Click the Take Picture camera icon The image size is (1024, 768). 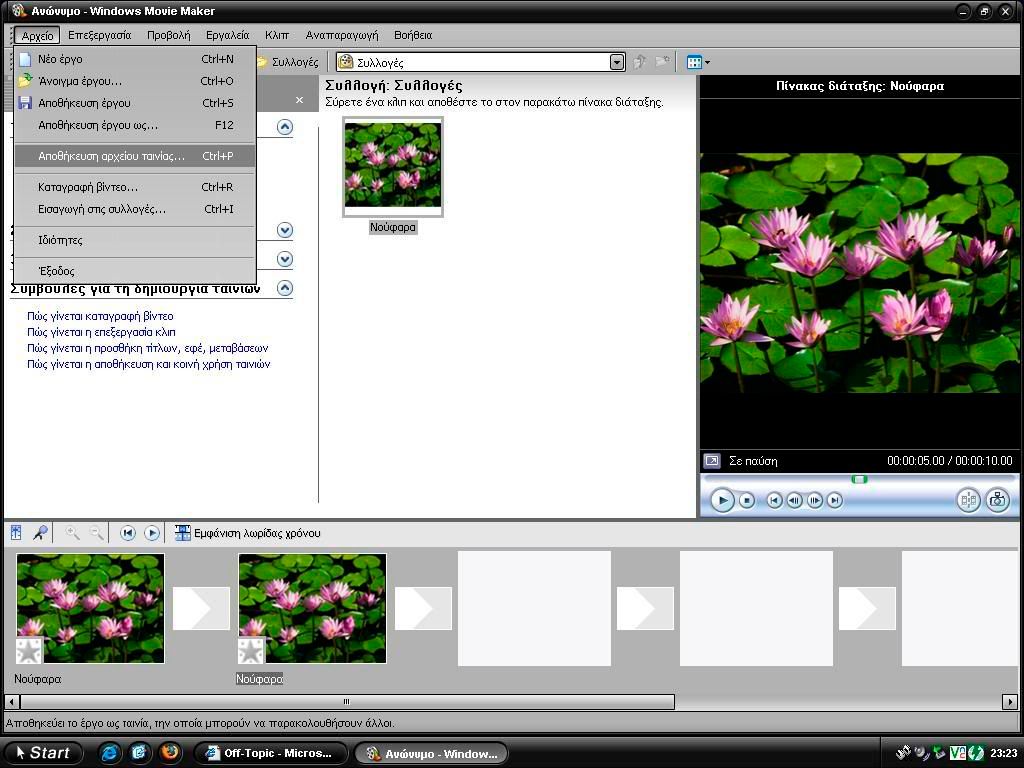pos(997,500)
